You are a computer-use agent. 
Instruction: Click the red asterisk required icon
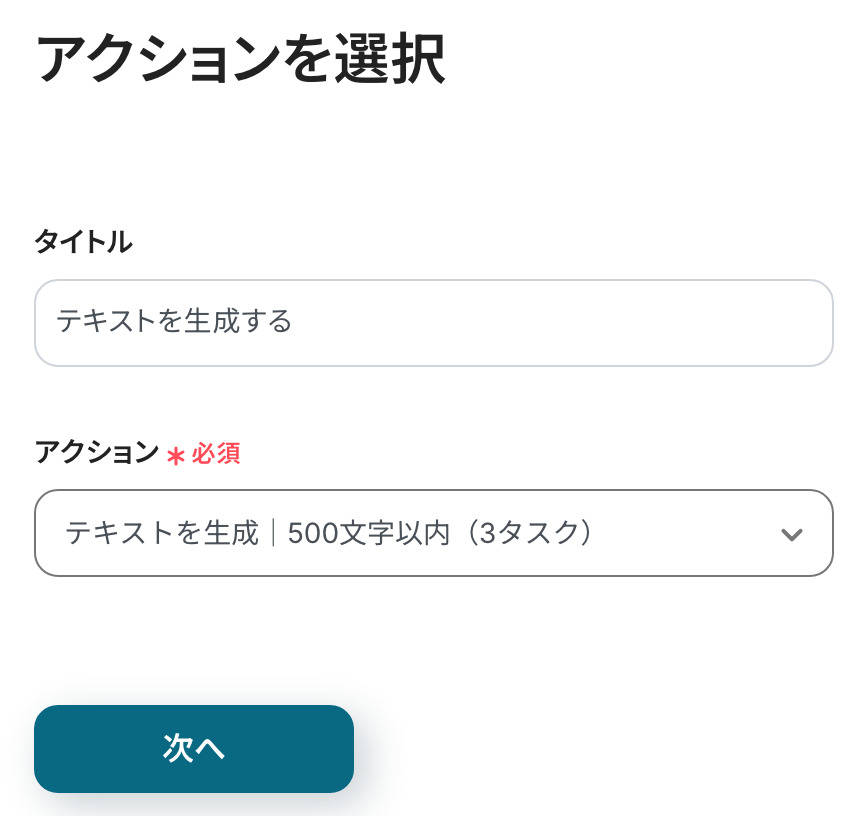176,456
